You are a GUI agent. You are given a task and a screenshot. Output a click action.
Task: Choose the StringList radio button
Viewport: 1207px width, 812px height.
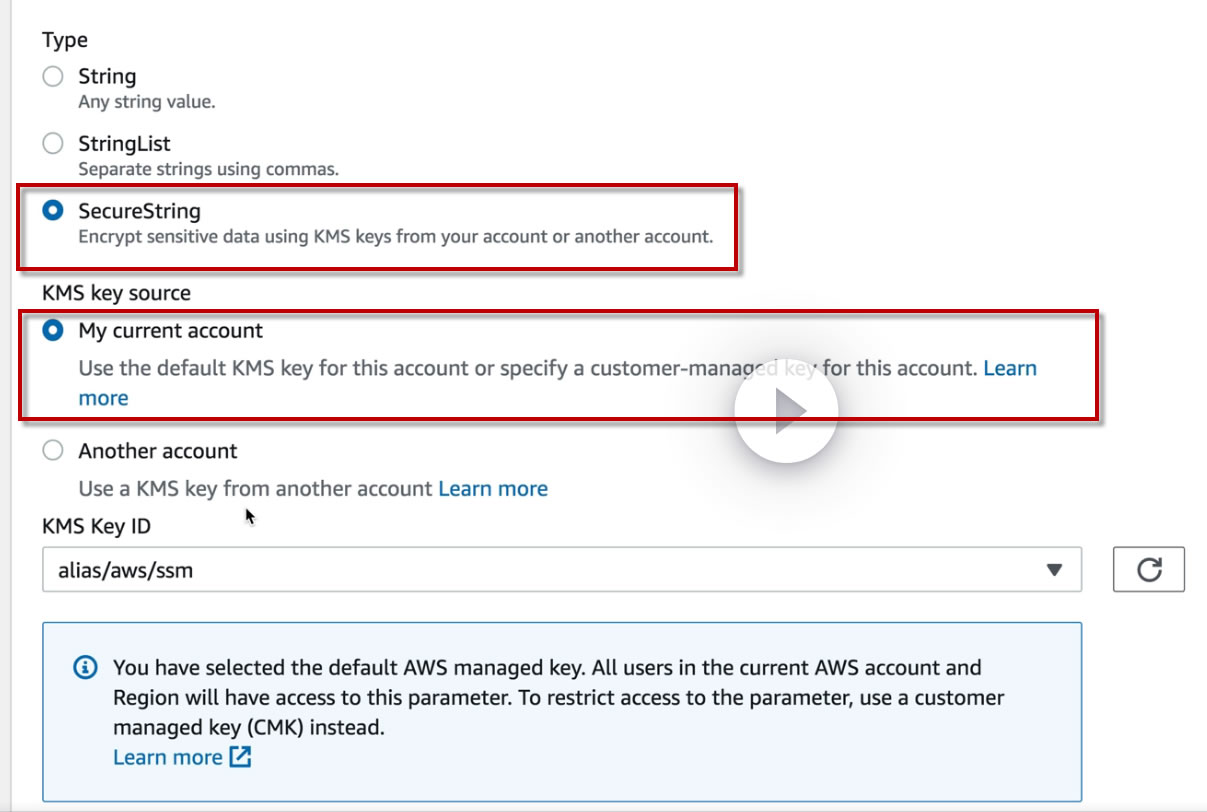point(53,144)
